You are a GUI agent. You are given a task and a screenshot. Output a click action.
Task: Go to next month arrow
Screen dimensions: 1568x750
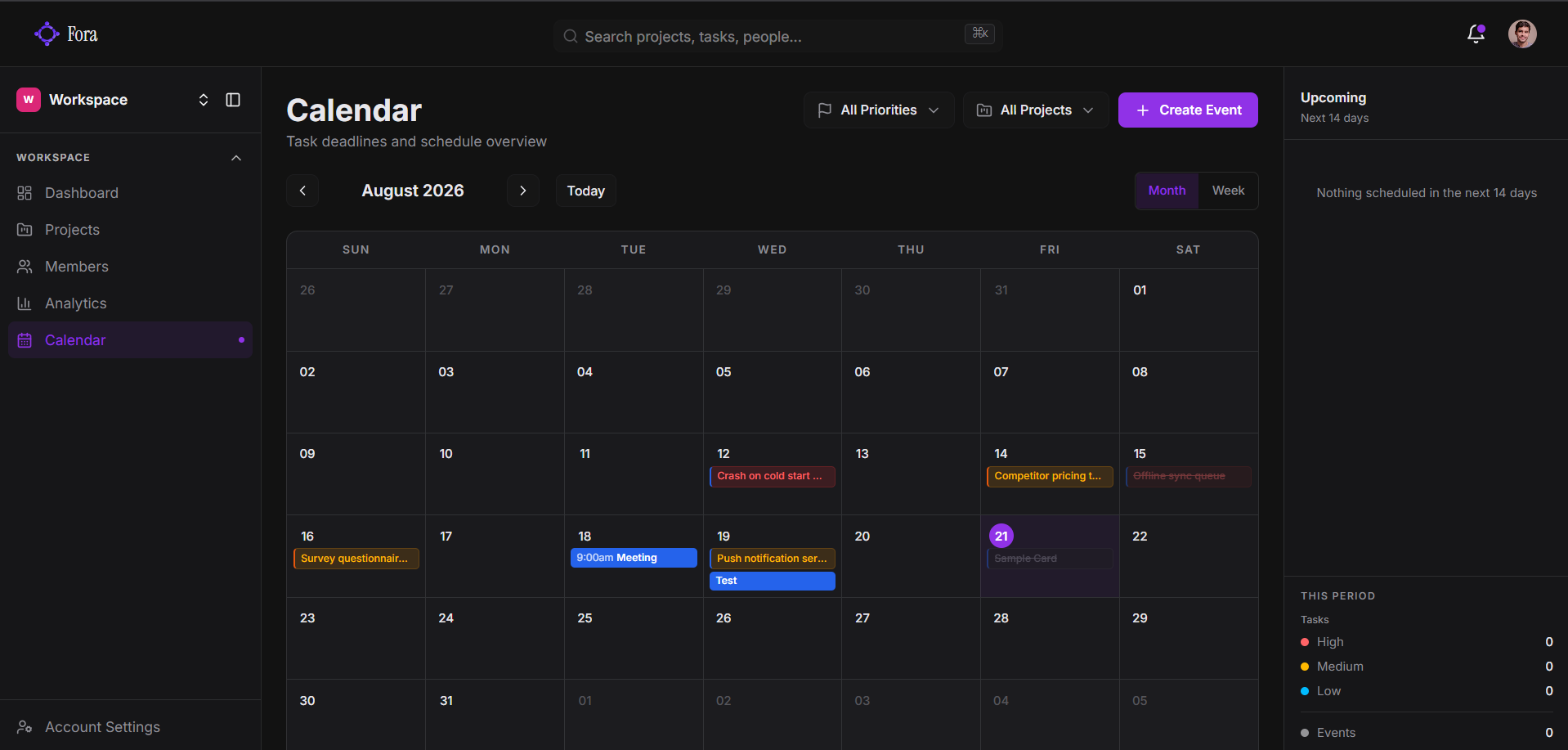point(523,191)
